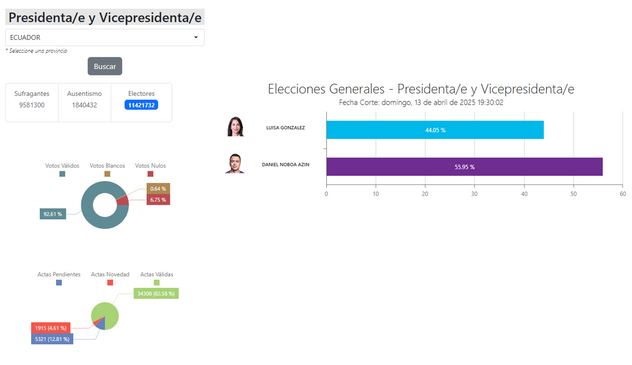
Task: Select the Electores count badge 11421732
Action: tap(141, 105)
